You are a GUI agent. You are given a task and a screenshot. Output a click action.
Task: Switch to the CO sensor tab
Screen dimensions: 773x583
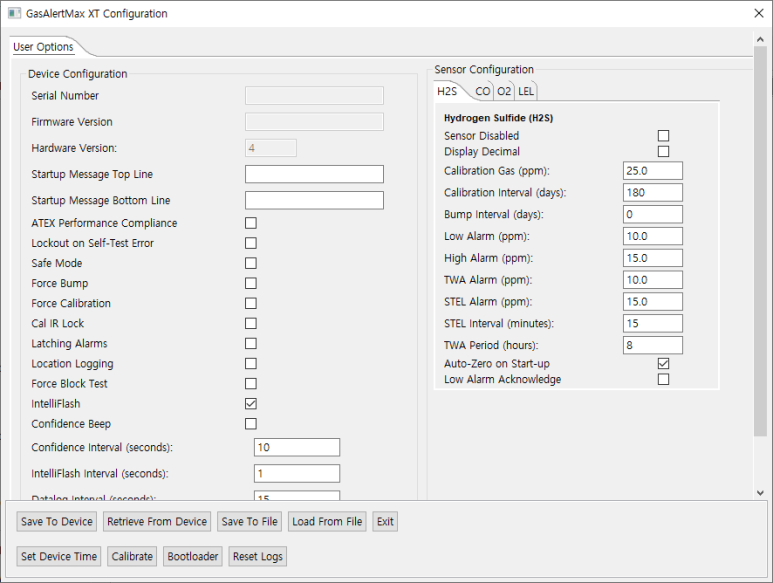coord(483,91)
